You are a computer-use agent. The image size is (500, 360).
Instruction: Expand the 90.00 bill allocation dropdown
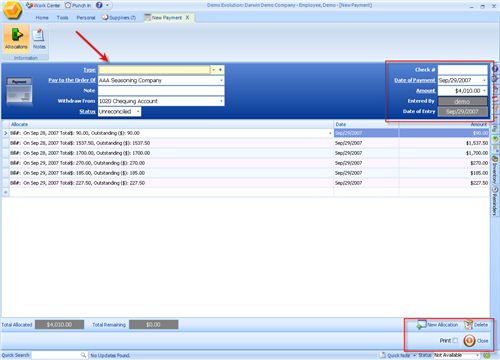pos(330,133)
